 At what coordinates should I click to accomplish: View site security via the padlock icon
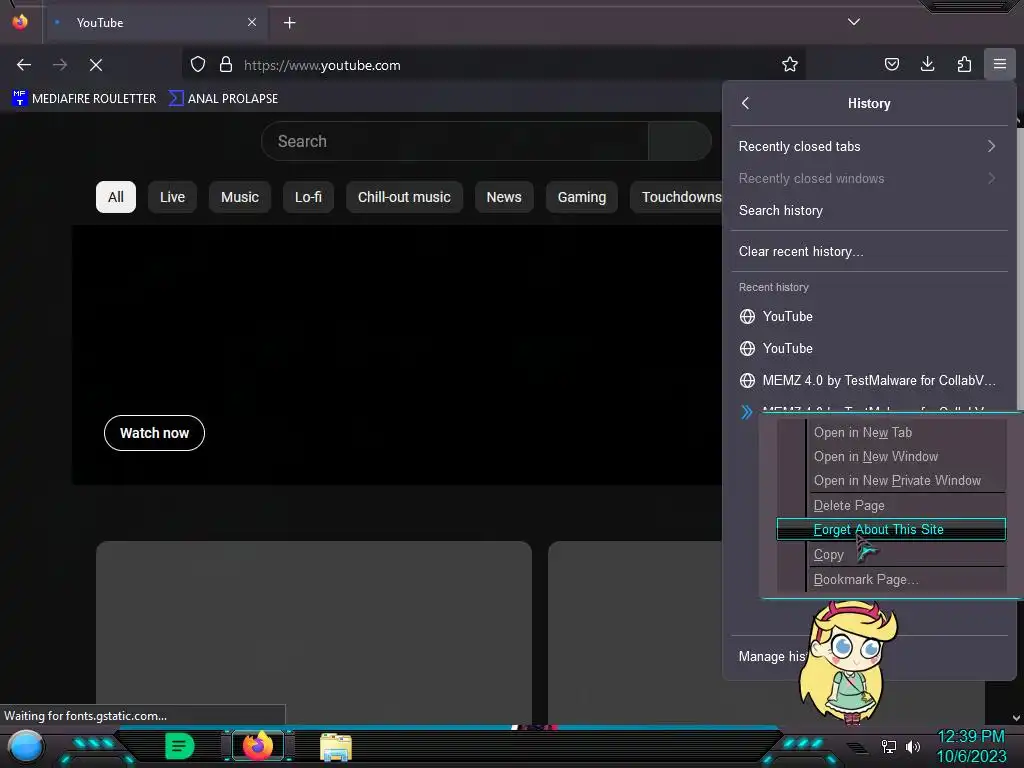coord(226,65)
